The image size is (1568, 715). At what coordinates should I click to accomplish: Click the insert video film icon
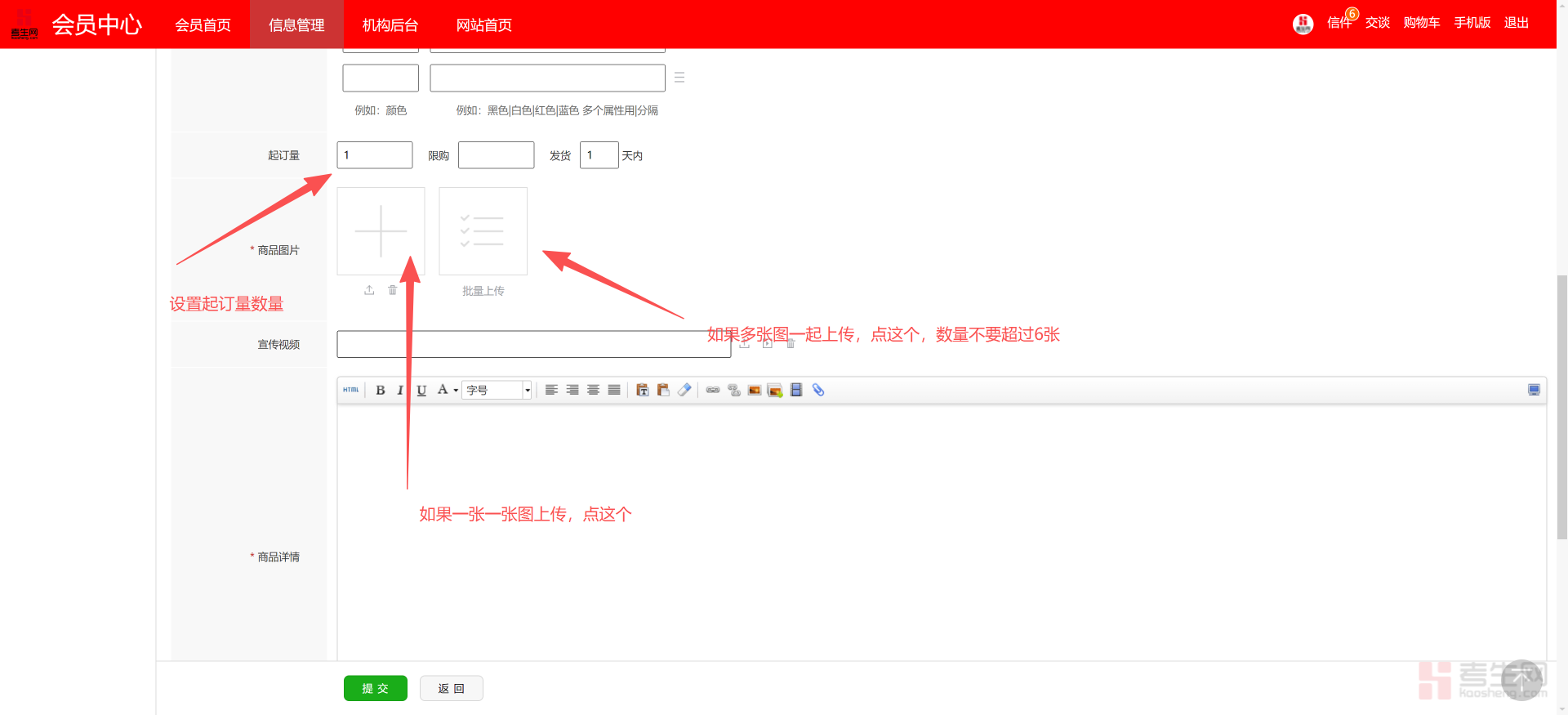(x=796, y=391)
